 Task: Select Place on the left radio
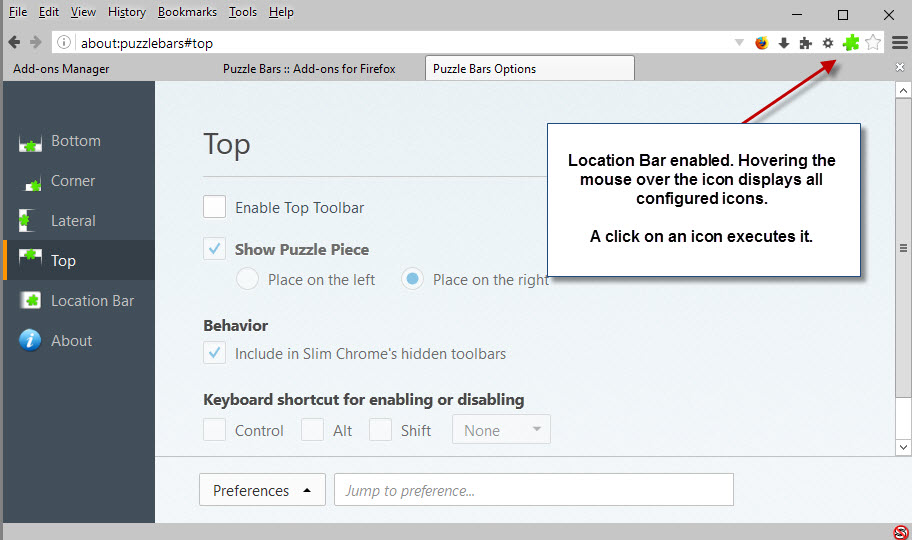[x=247, y=279]
